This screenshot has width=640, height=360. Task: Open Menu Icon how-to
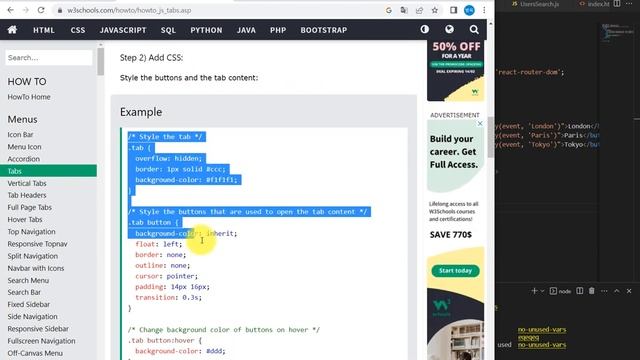(x=24, y=147)
